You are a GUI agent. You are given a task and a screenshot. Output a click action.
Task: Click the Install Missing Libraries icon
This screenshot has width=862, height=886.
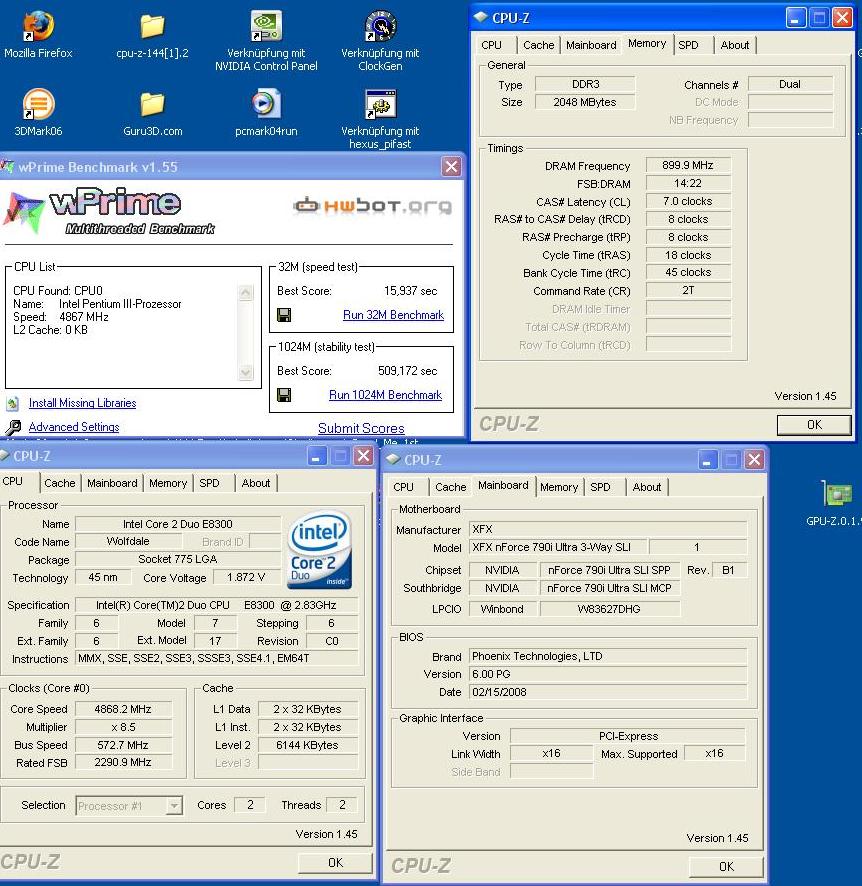(x=12, y=403)
